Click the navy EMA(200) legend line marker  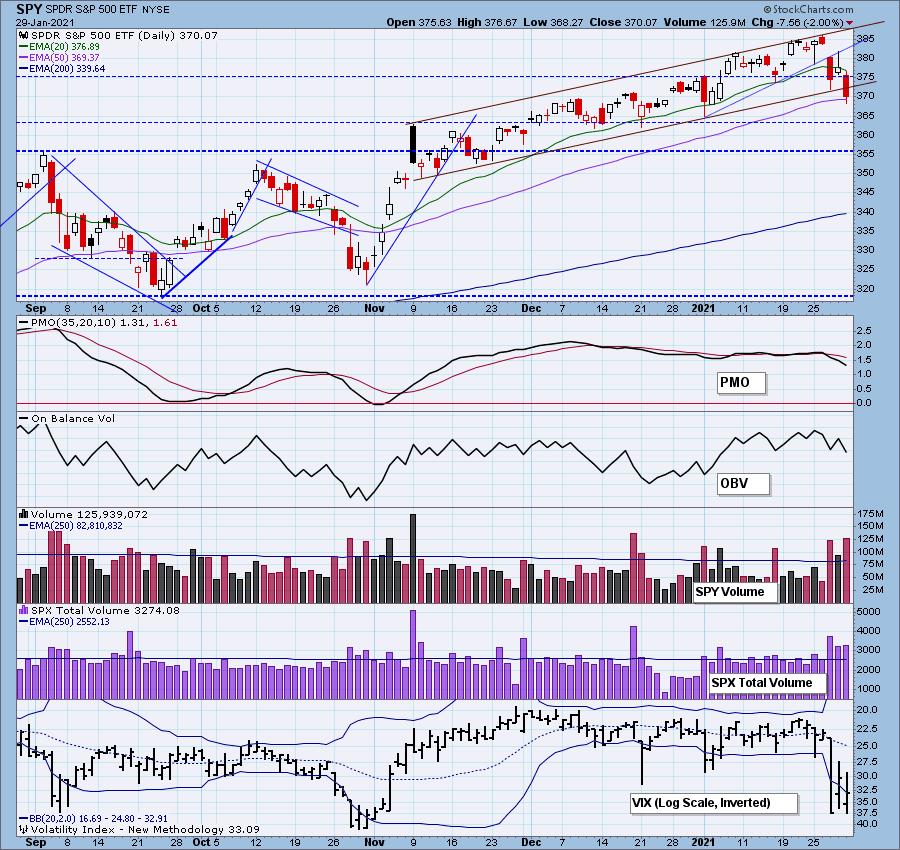tap(24, 68)
